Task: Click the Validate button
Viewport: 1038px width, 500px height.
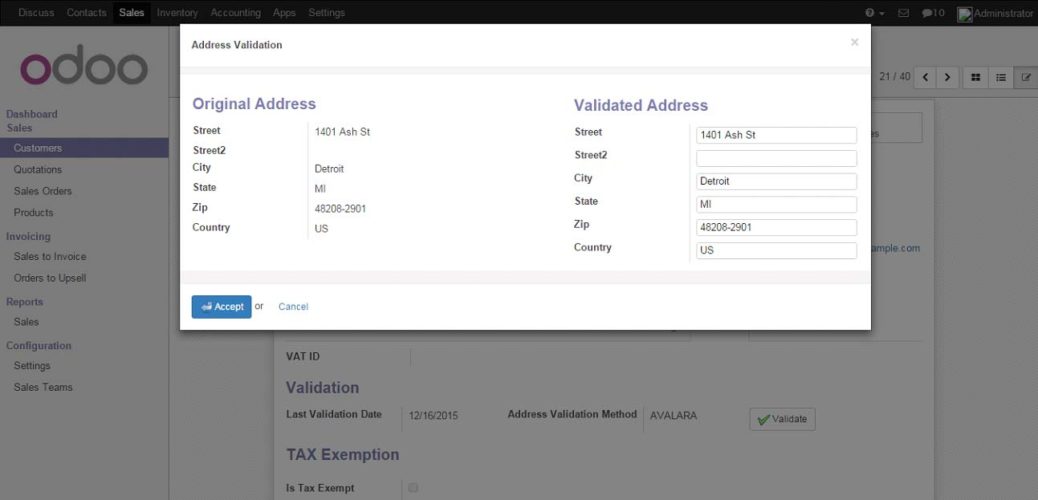Action: (782, 419)
